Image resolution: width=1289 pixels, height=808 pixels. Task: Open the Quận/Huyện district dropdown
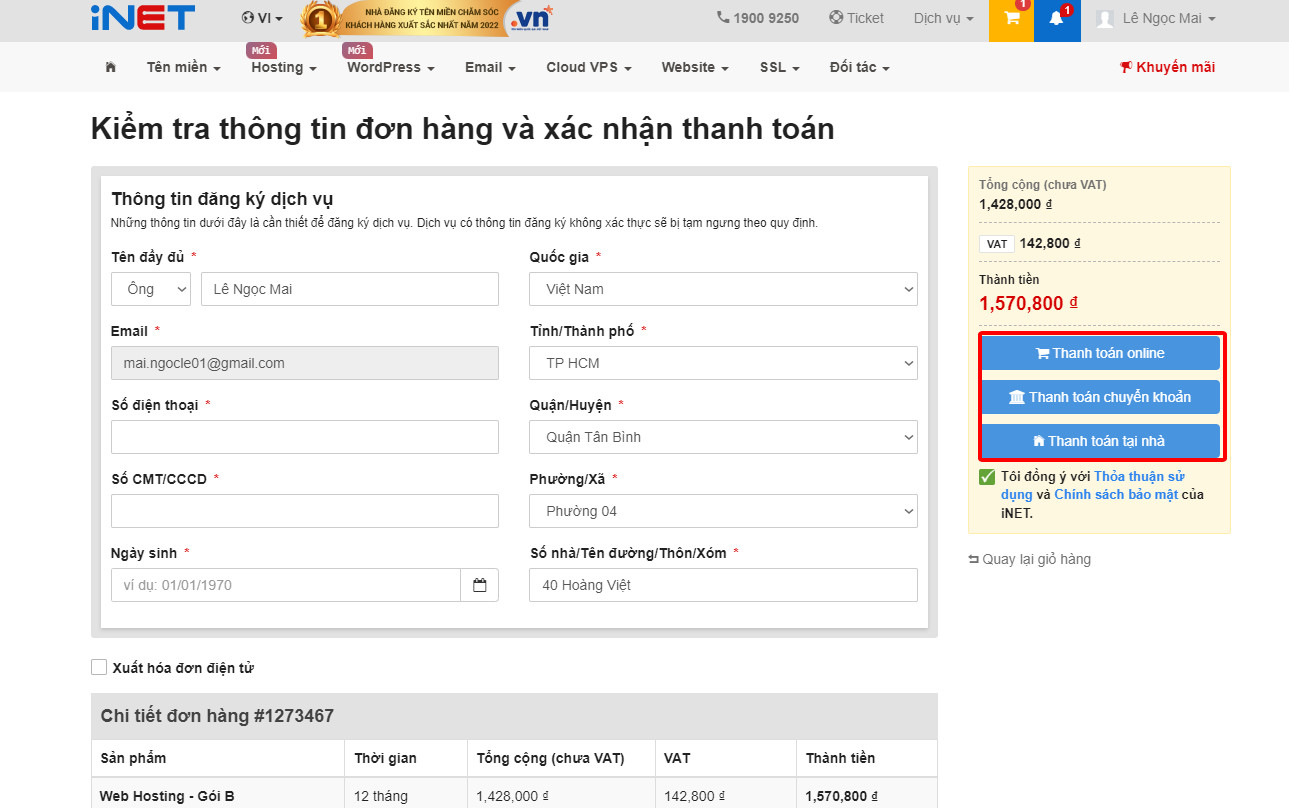pos(722,437)
